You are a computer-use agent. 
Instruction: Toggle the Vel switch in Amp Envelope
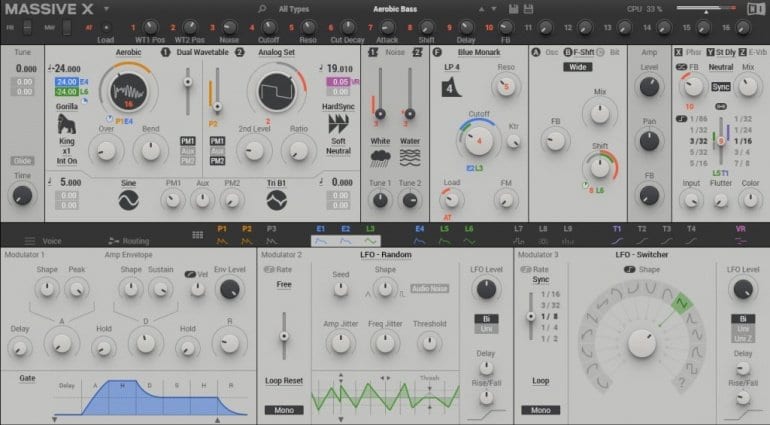tap(190, 274)
